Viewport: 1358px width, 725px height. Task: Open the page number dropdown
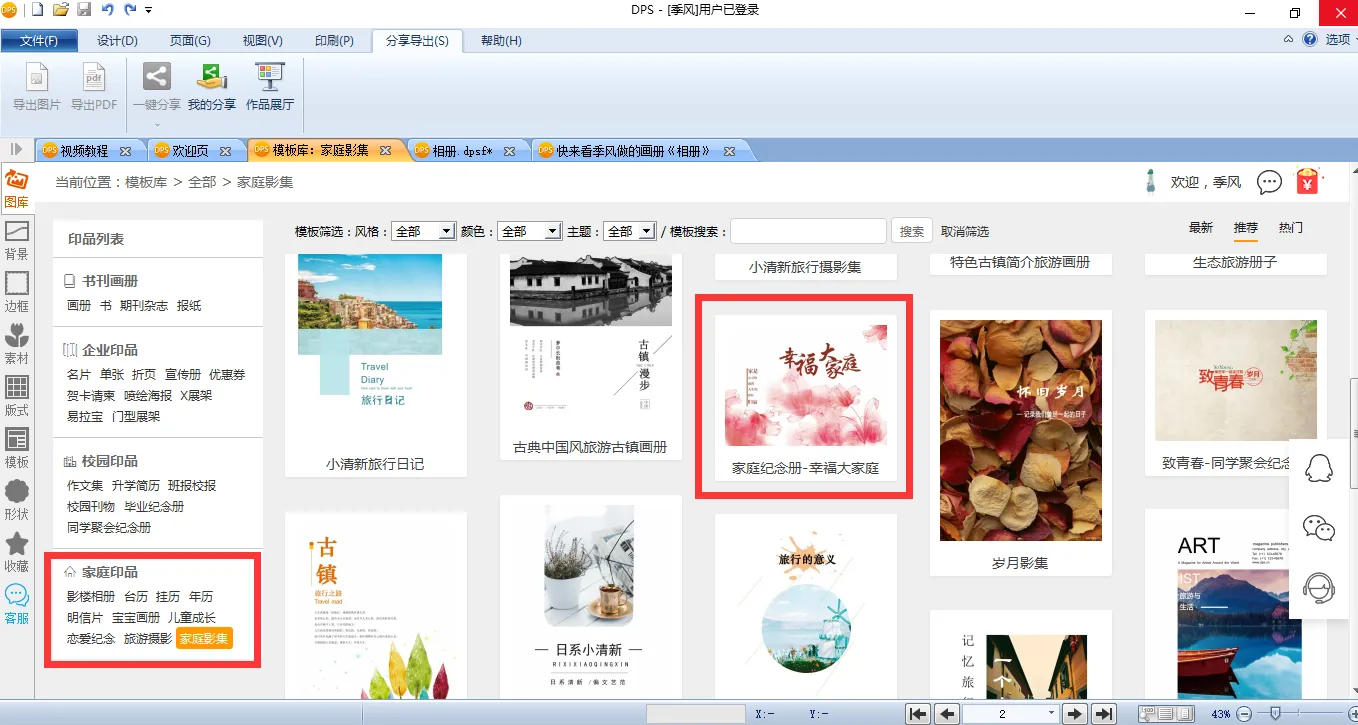click(x=1051, y=714)
